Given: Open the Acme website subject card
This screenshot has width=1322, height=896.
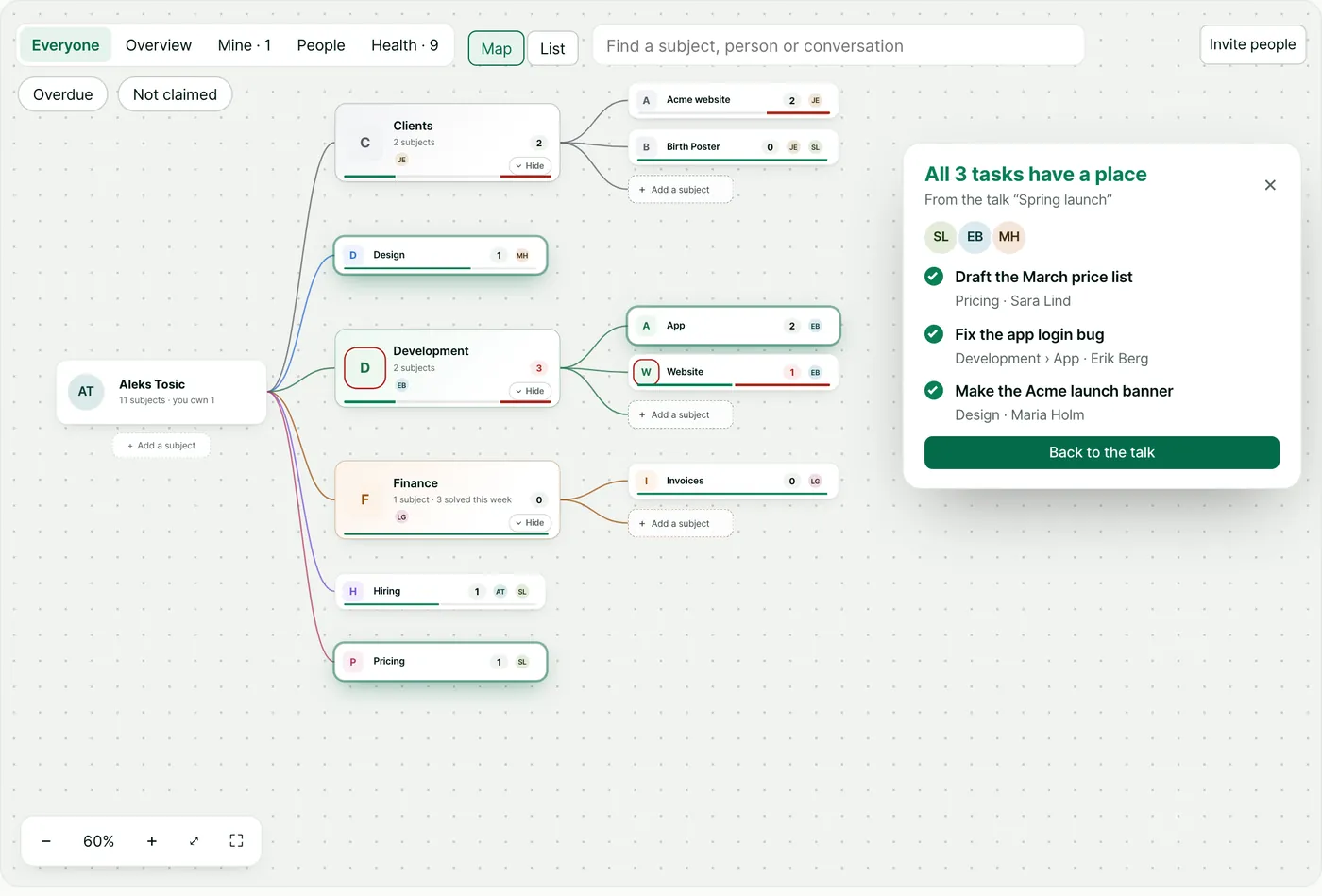Looking at the screenshot, I should (x=734, y=100).
